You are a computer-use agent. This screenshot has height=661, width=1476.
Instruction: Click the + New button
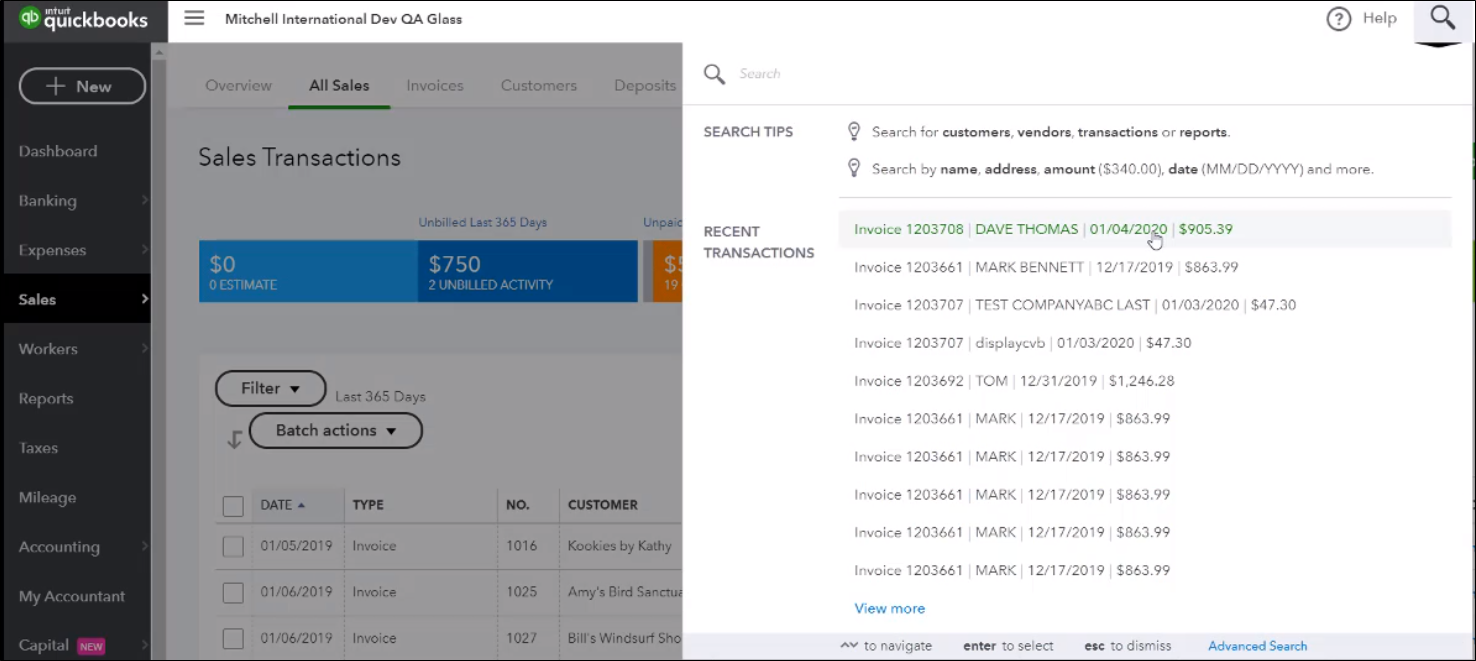click(82, 87)
